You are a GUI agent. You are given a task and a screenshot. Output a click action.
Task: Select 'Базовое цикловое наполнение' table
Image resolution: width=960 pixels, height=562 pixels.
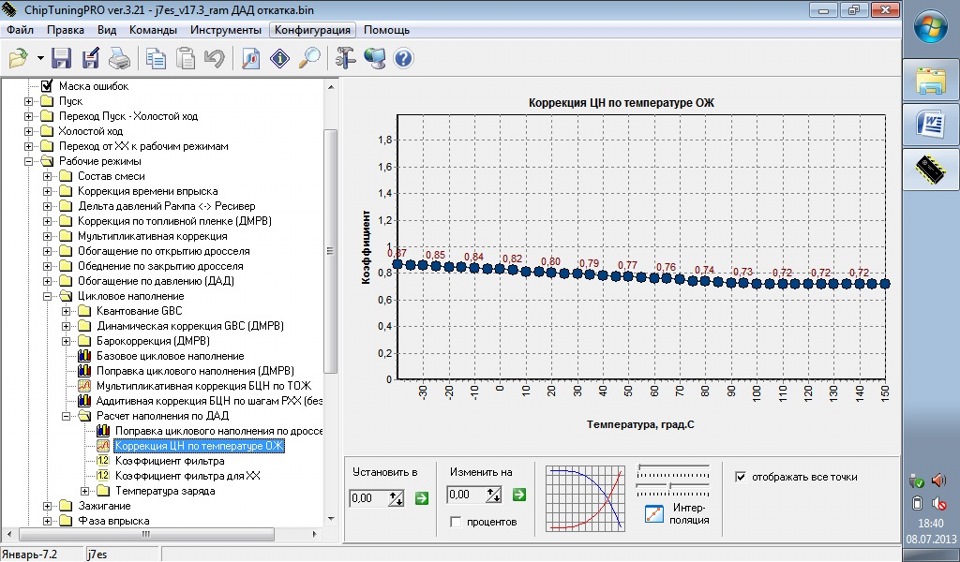pos(170,356)
